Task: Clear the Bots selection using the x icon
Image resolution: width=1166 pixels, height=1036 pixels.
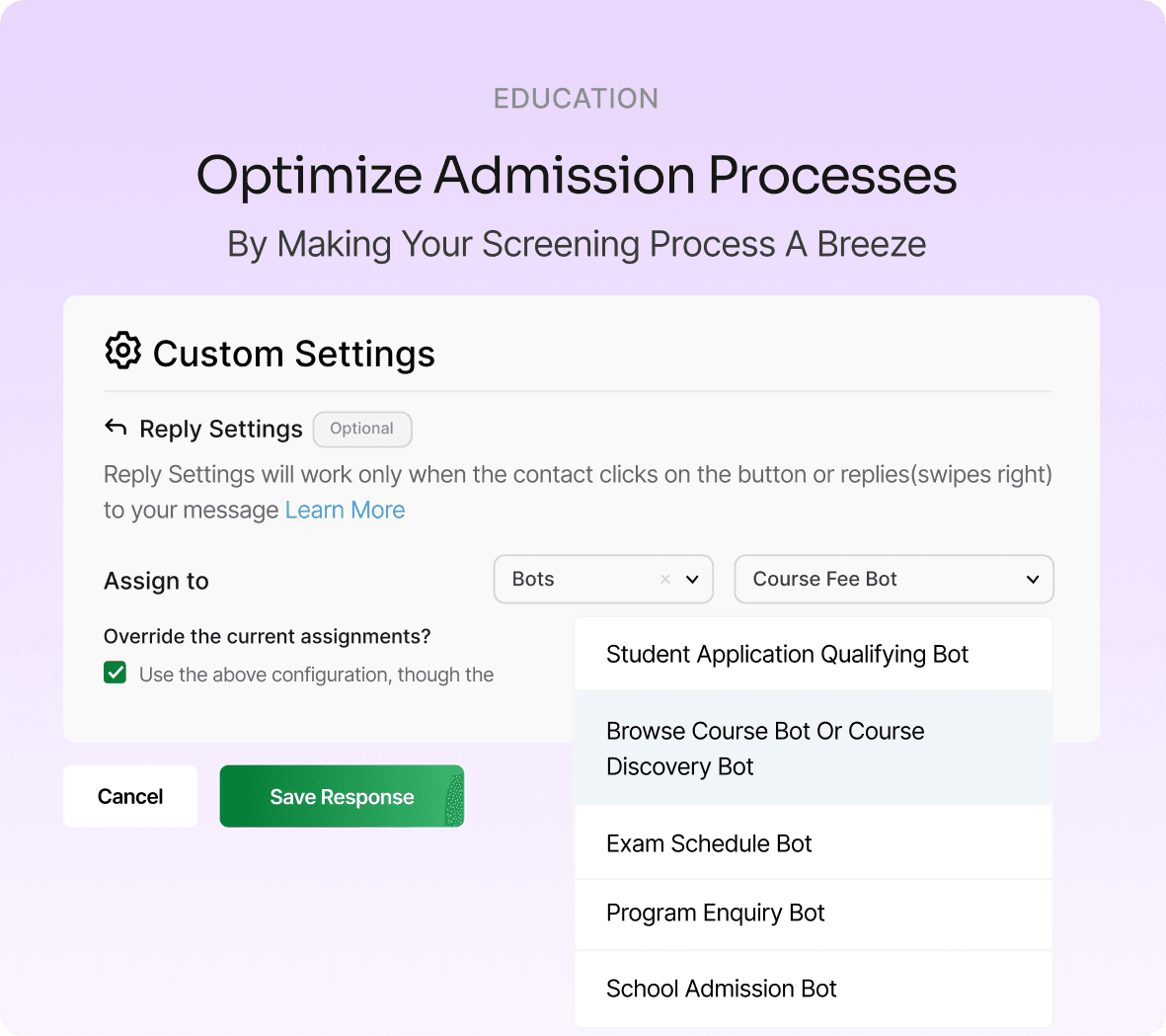Action: 665,579
